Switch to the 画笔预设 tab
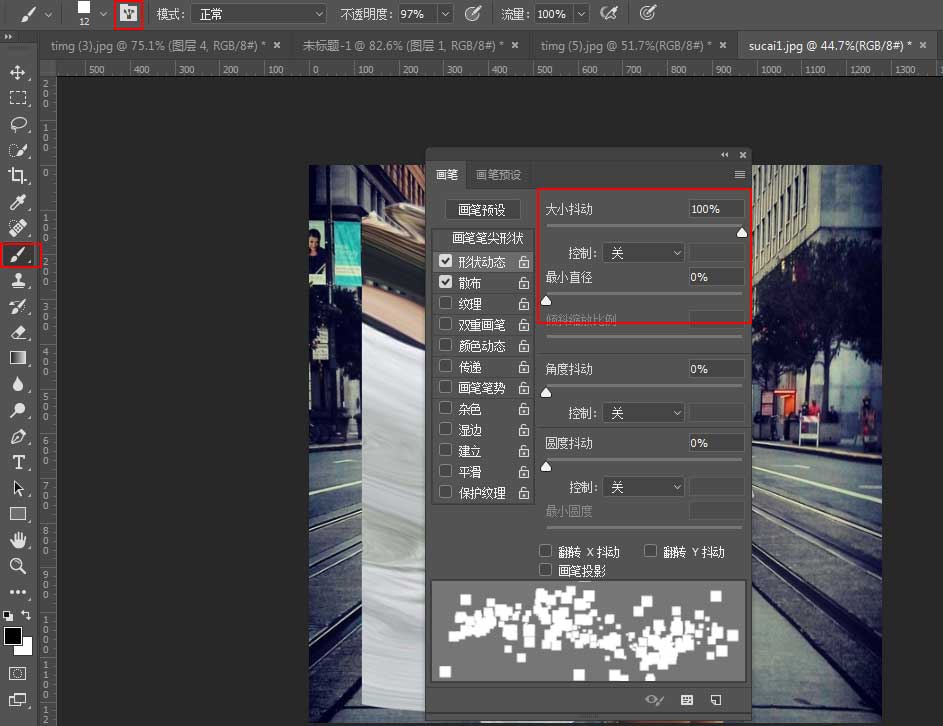 pos(497,175)
